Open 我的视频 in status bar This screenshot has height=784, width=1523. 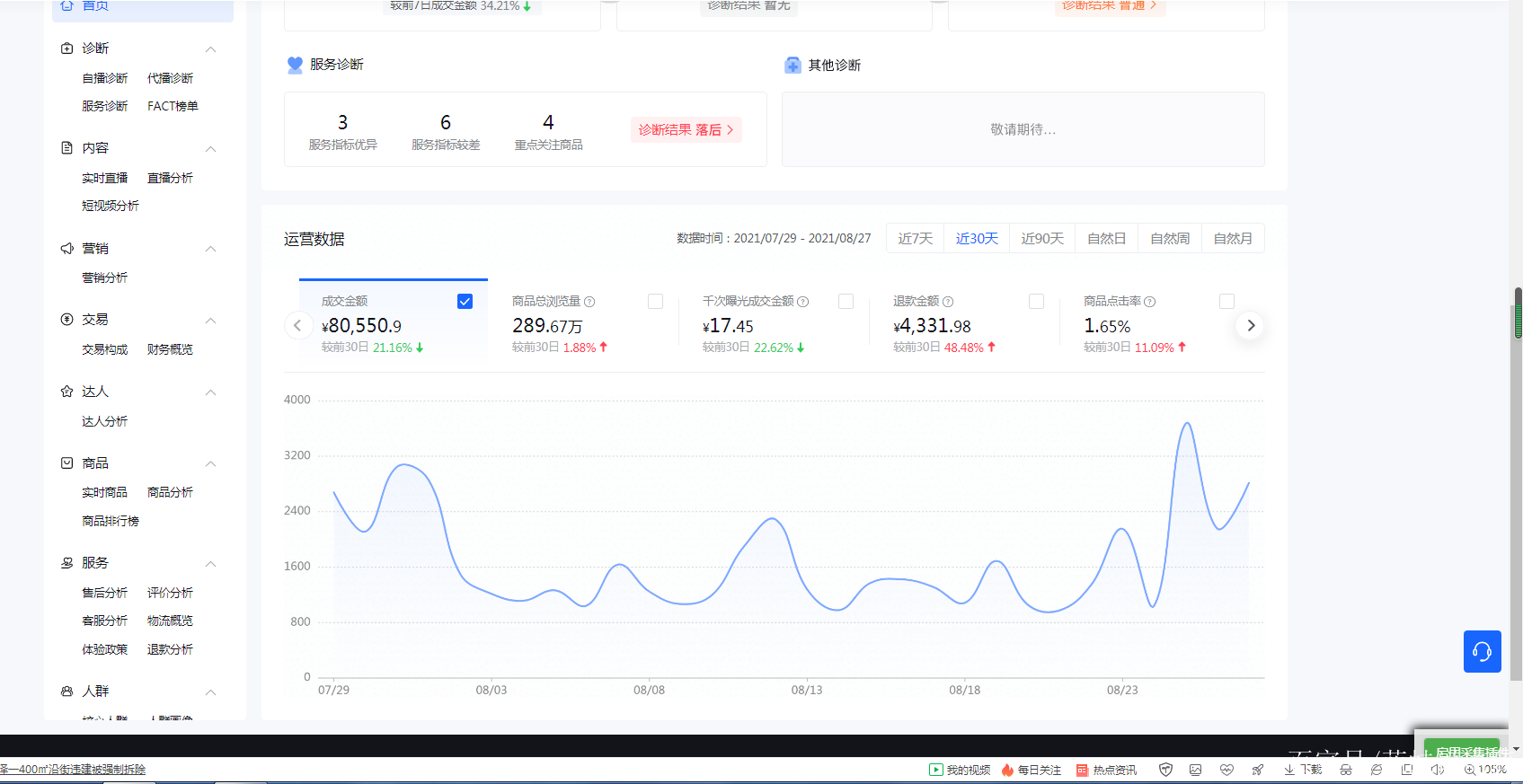[960, 770]
